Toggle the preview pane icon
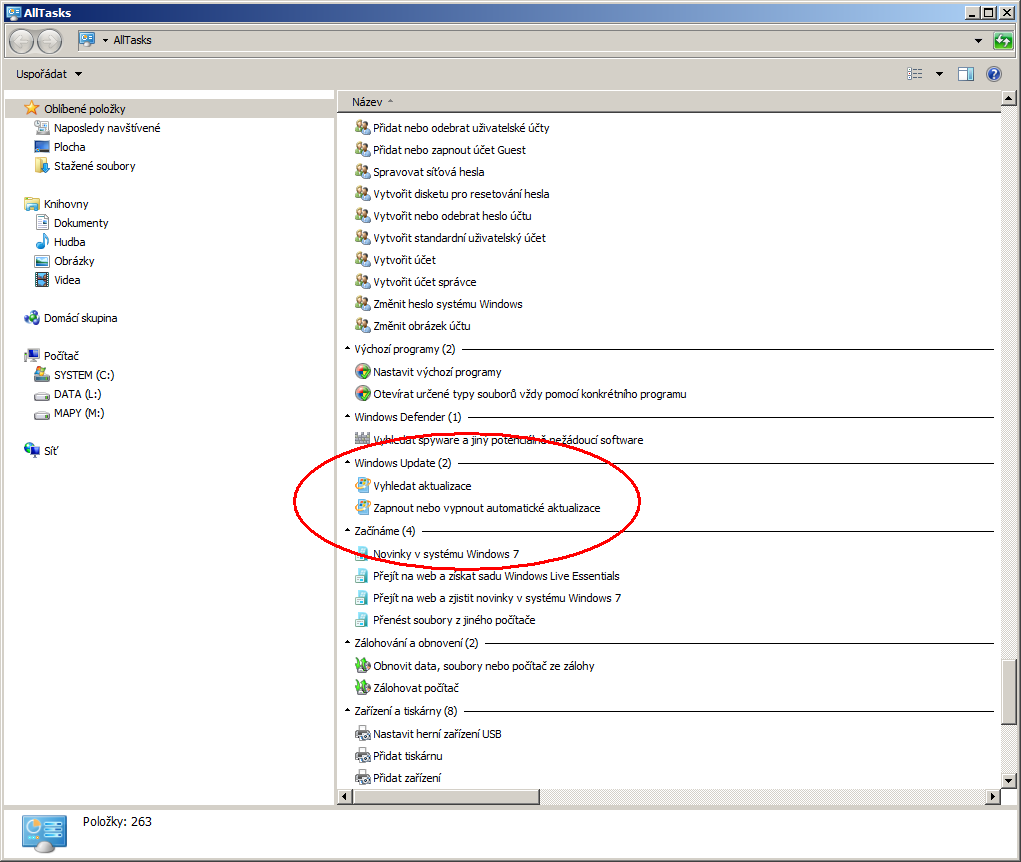The image size is (1021, 862). (x=966, y=74)
